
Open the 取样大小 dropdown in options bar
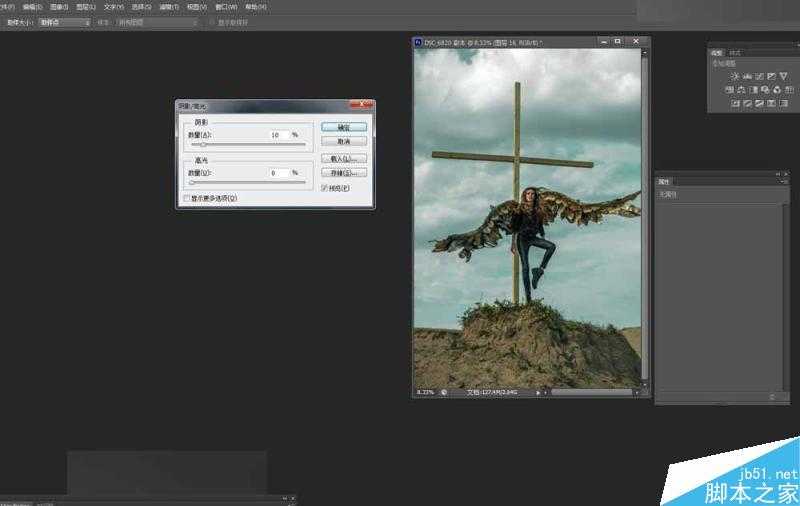(x=65, y=21)
